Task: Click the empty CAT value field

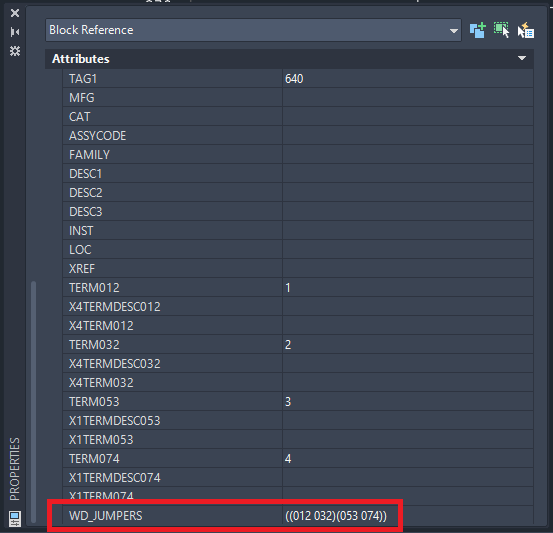Action: (408, 117)
